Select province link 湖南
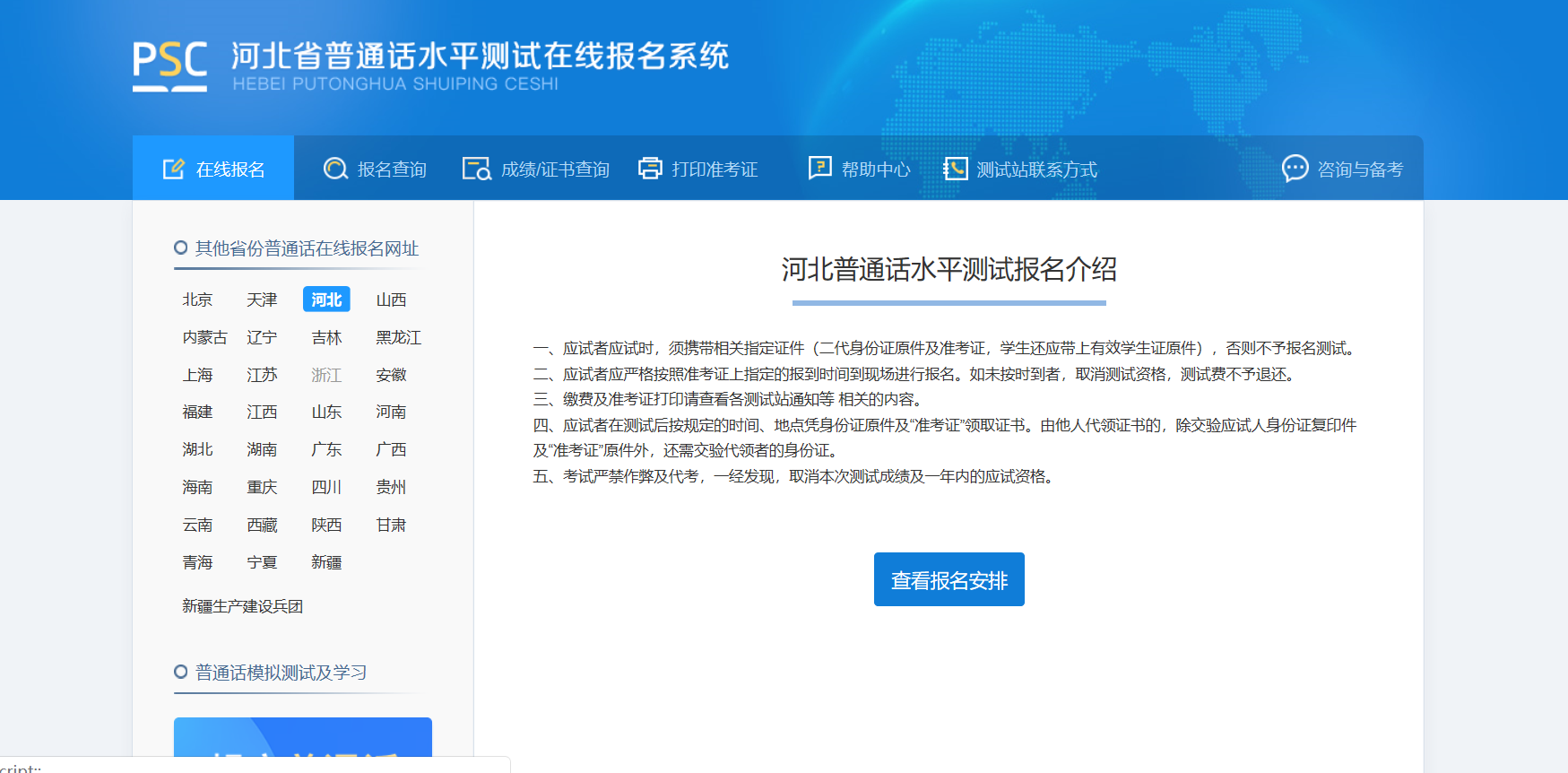The width and height of the screenshot is (1568, 773). tap(262, 449)
